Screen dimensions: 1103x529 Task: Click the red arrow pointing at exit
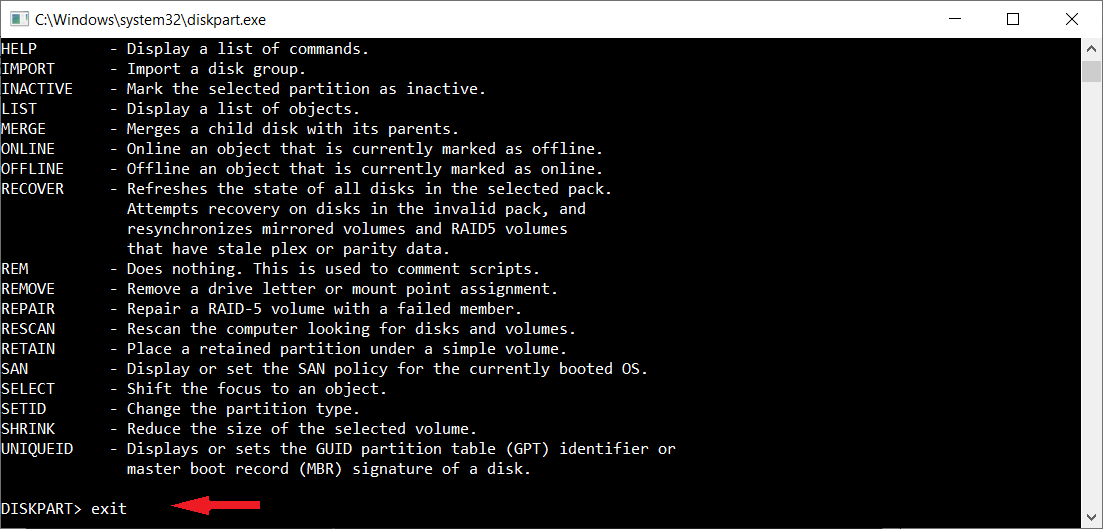point(217,507)
